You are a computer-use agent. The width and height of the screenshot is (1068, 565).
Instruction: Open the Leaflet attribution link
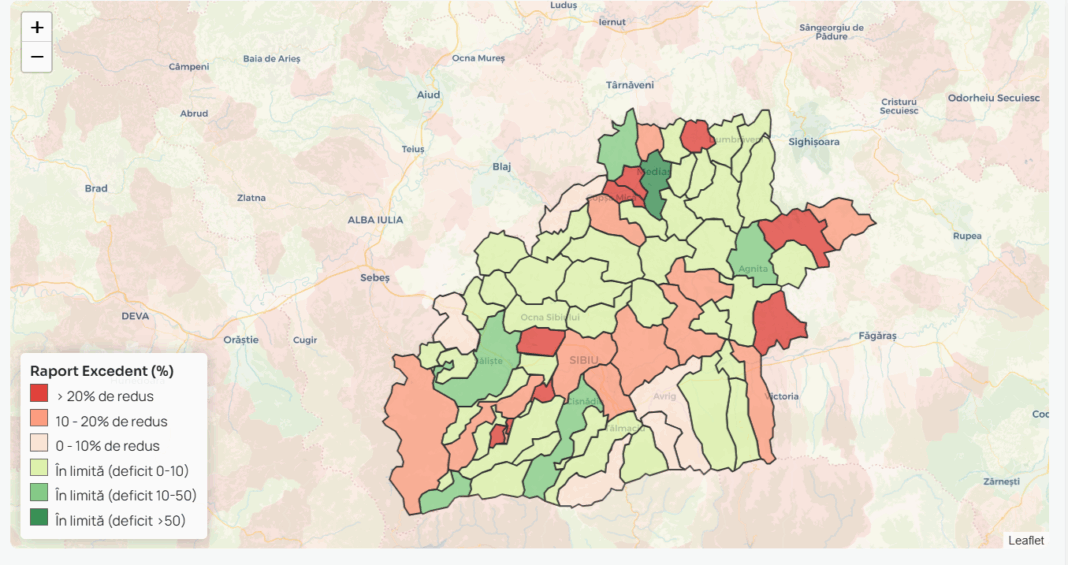[x=1025, y=540]
